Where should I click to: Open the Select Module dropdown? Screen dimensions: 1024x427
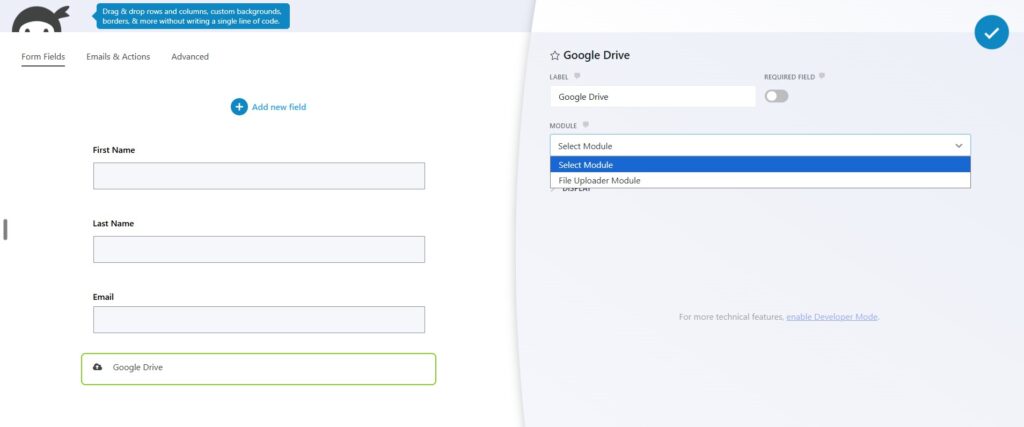click(760, 146)
